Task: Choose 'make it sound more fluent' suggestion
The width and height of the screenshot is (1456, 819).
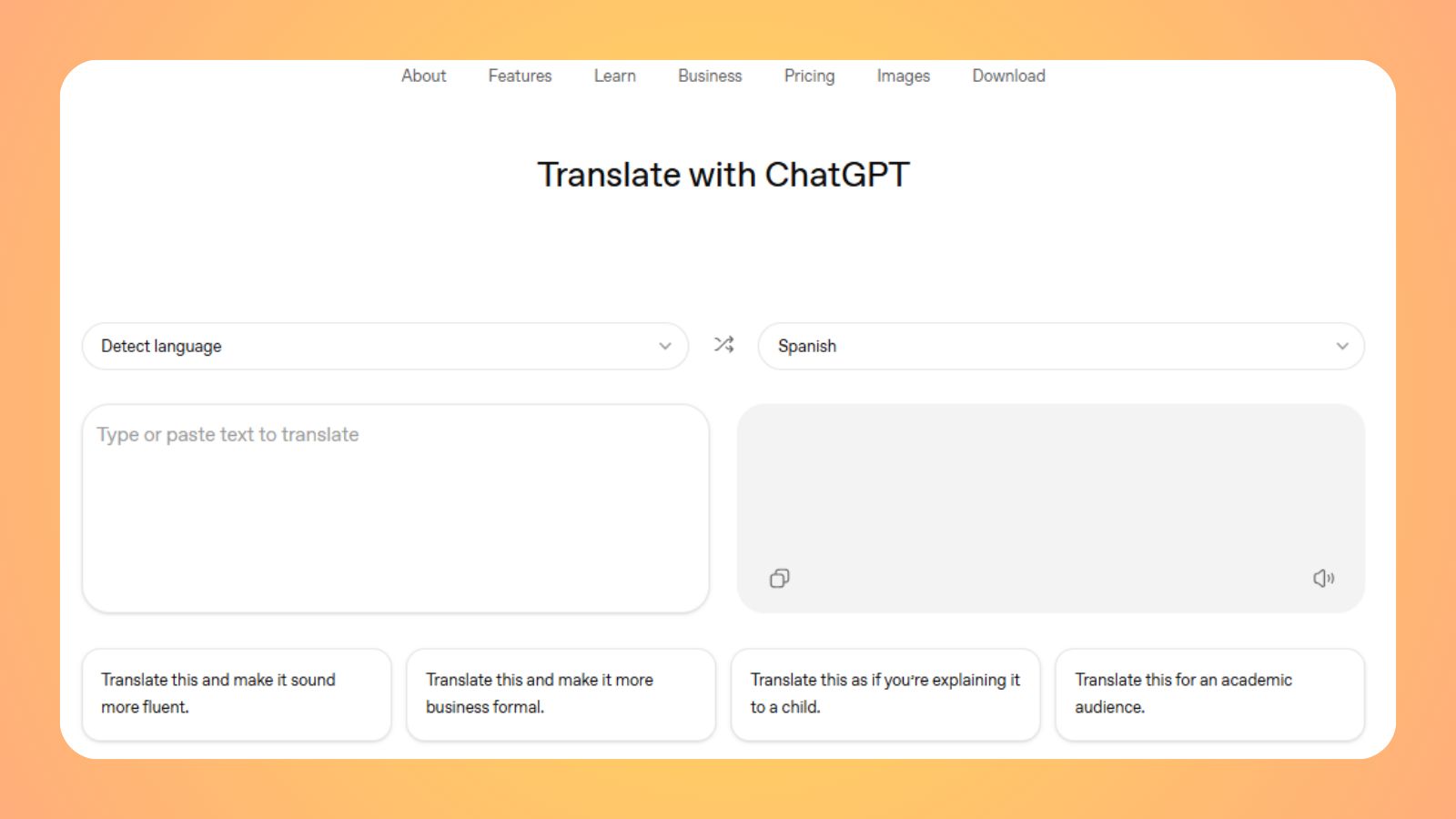Action: (x=237, y=693)
